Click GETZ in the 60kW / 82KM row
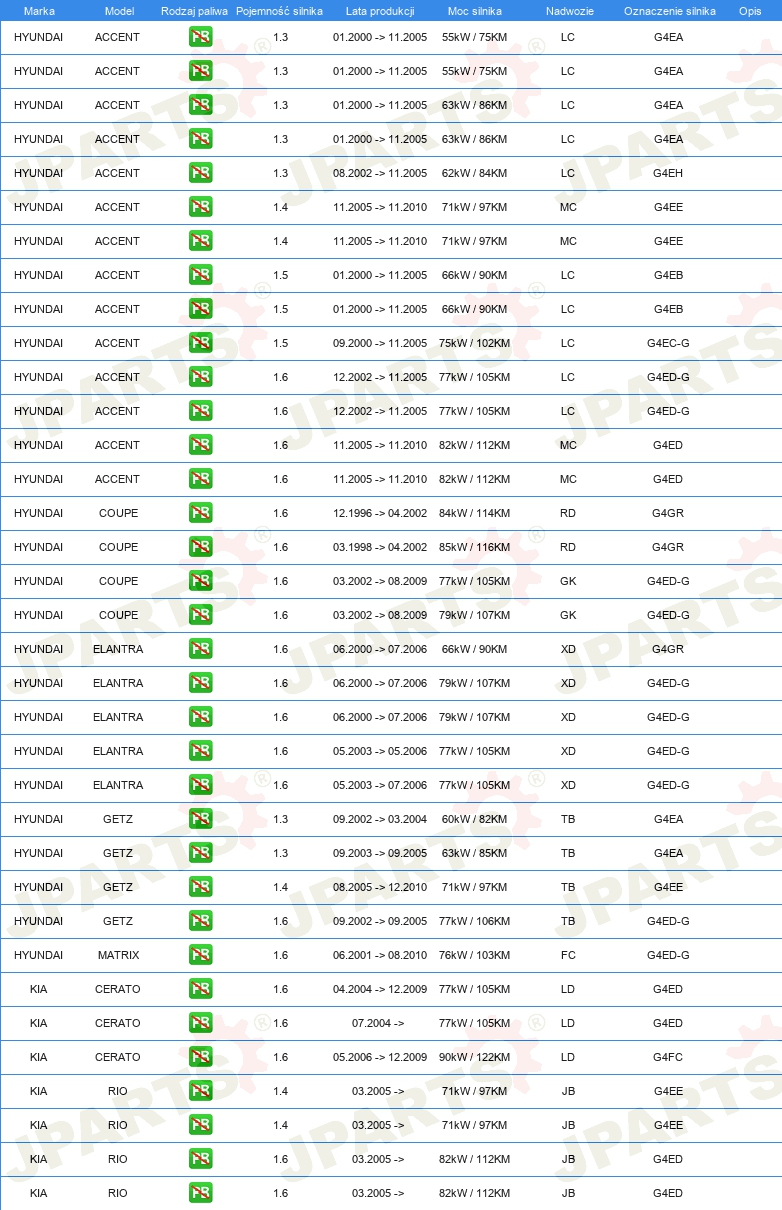 pos(118,819)
